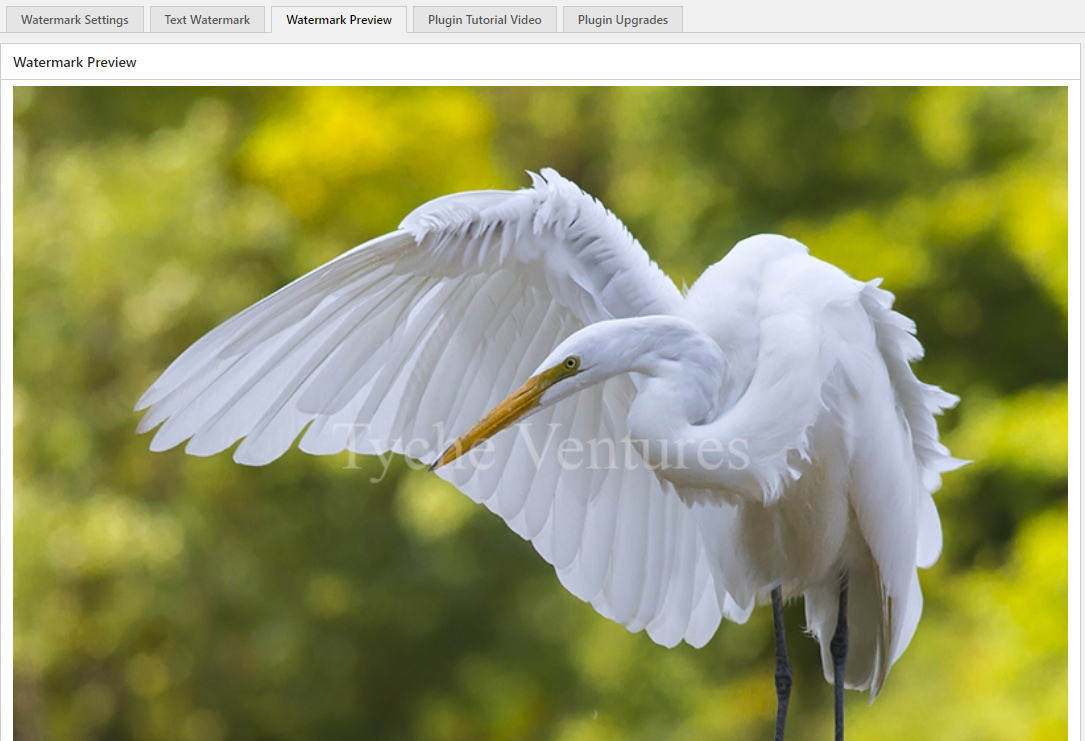Select the Watermark Preview tab
The image size is (1085, 741).
(x=339, y=19)
